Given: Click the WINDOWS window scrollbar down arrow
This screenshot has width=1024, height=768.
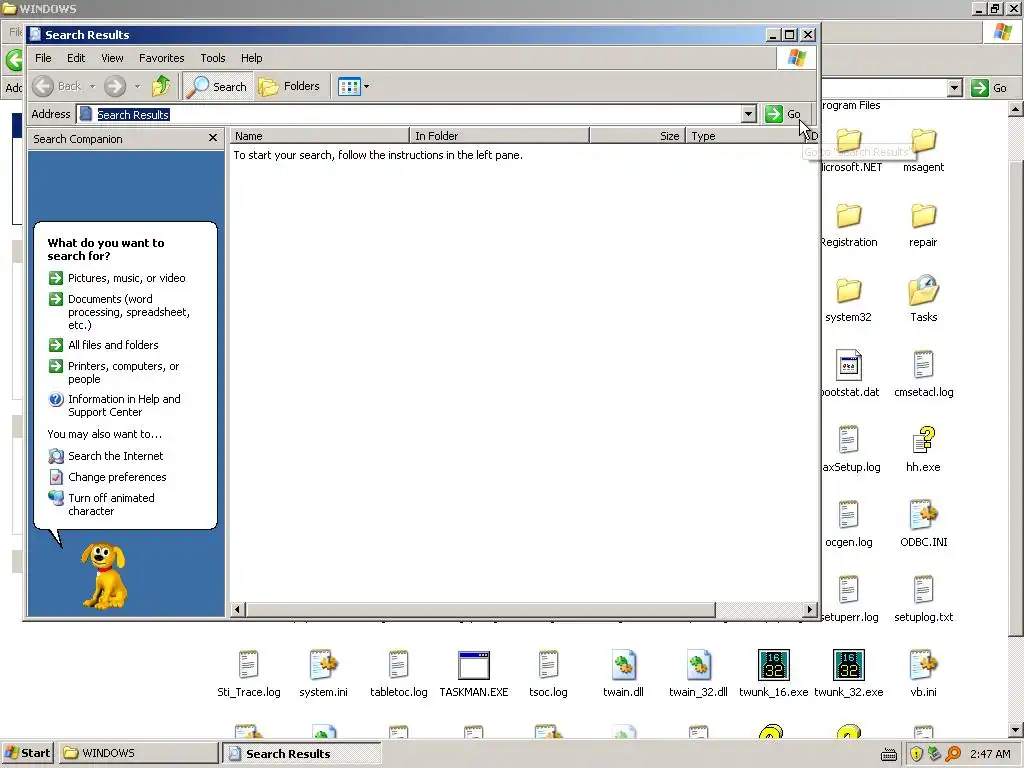Looking at the screenshot, I should click(x=1016, y=730).
